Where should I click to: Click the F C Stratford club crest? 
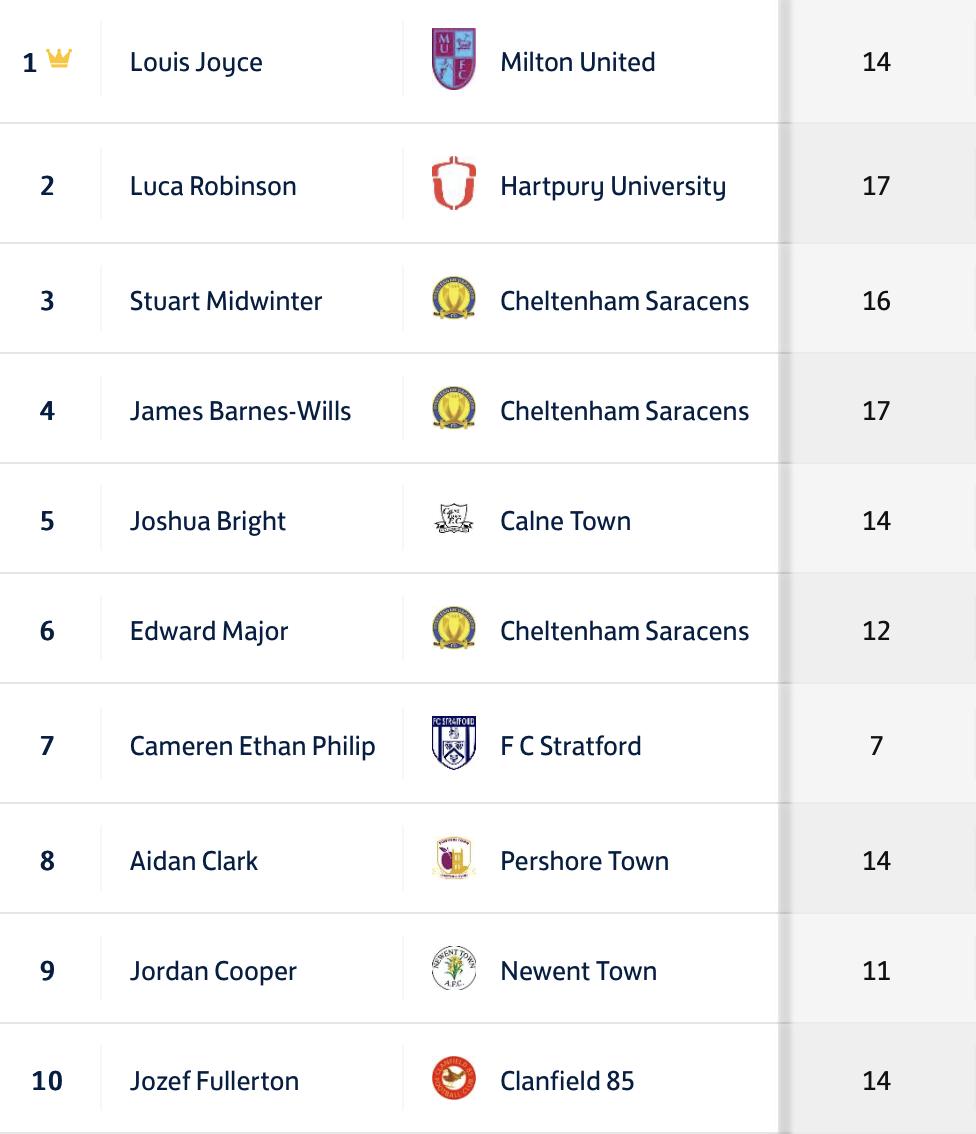click(x=453, y=744)
